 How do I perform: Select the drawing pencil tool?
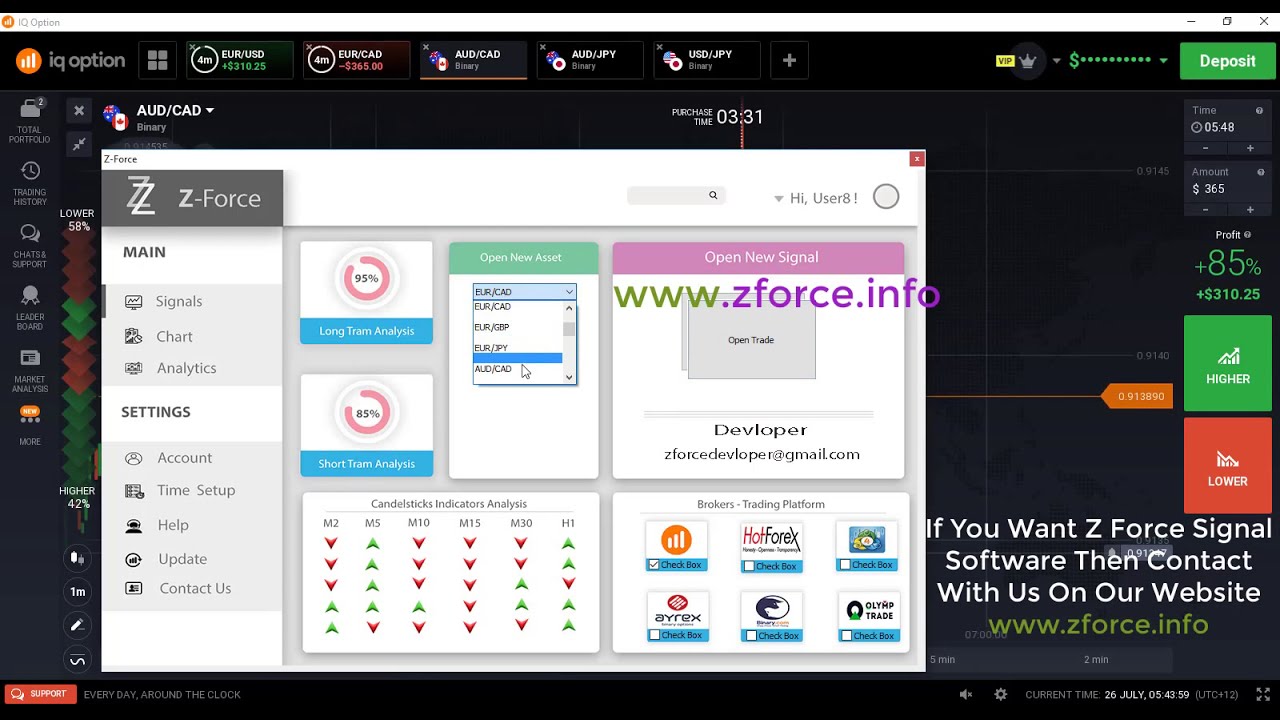click(77, 625)
